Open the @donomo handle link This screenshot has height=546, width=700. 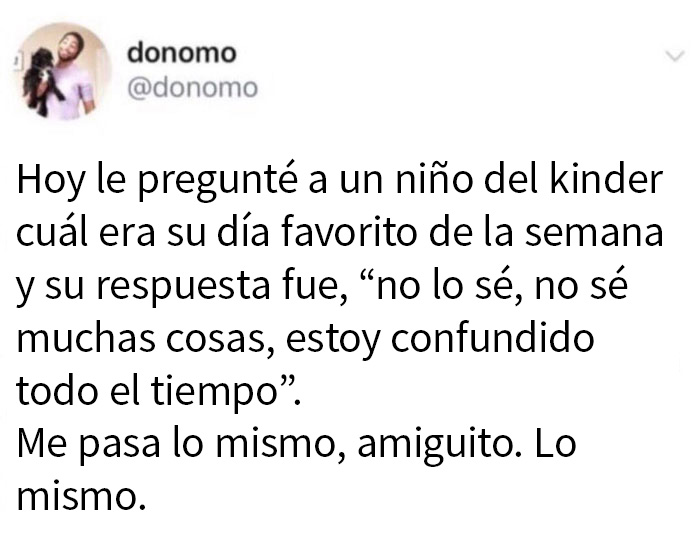(192, 88)
